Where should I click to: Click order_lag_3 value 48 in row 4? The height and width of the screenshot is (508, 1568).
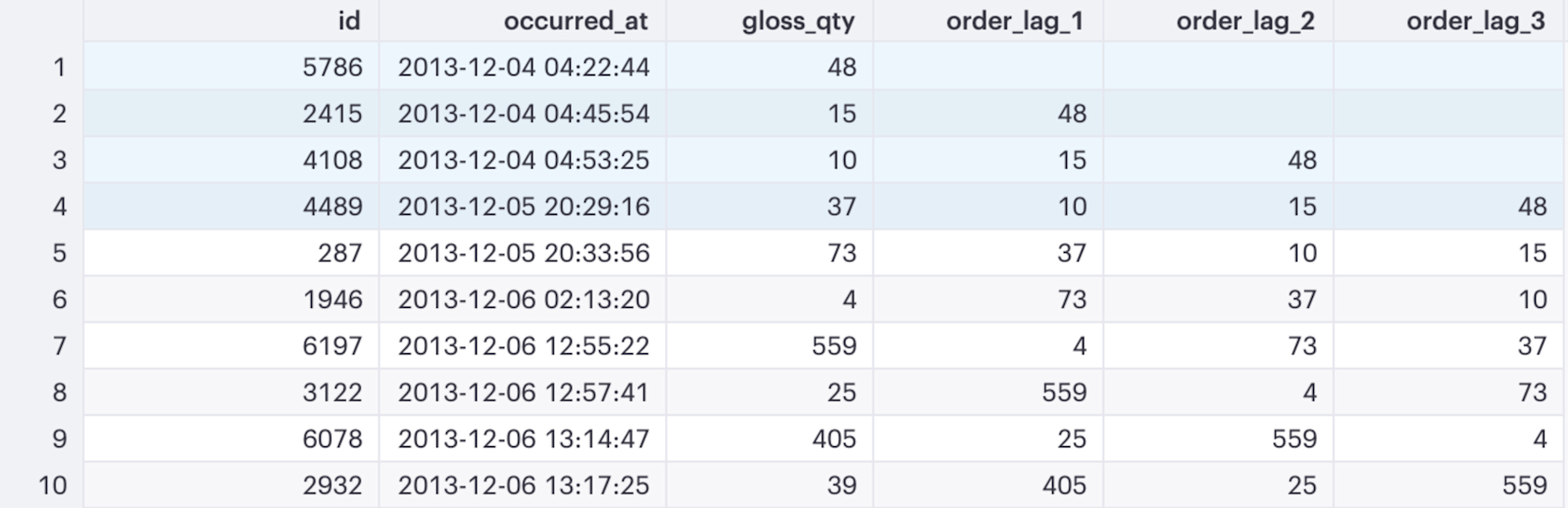coord(1532,206)
